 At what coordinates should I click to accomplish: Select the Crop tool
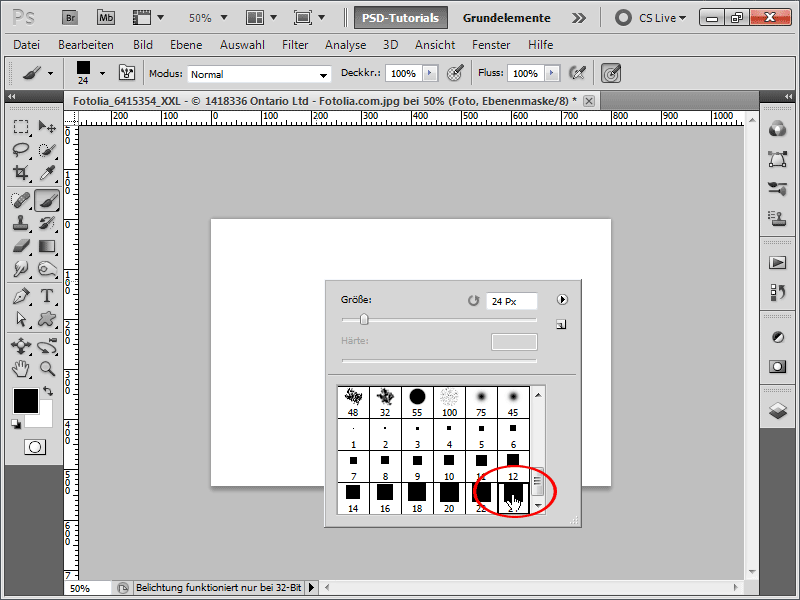click(21, 173)
